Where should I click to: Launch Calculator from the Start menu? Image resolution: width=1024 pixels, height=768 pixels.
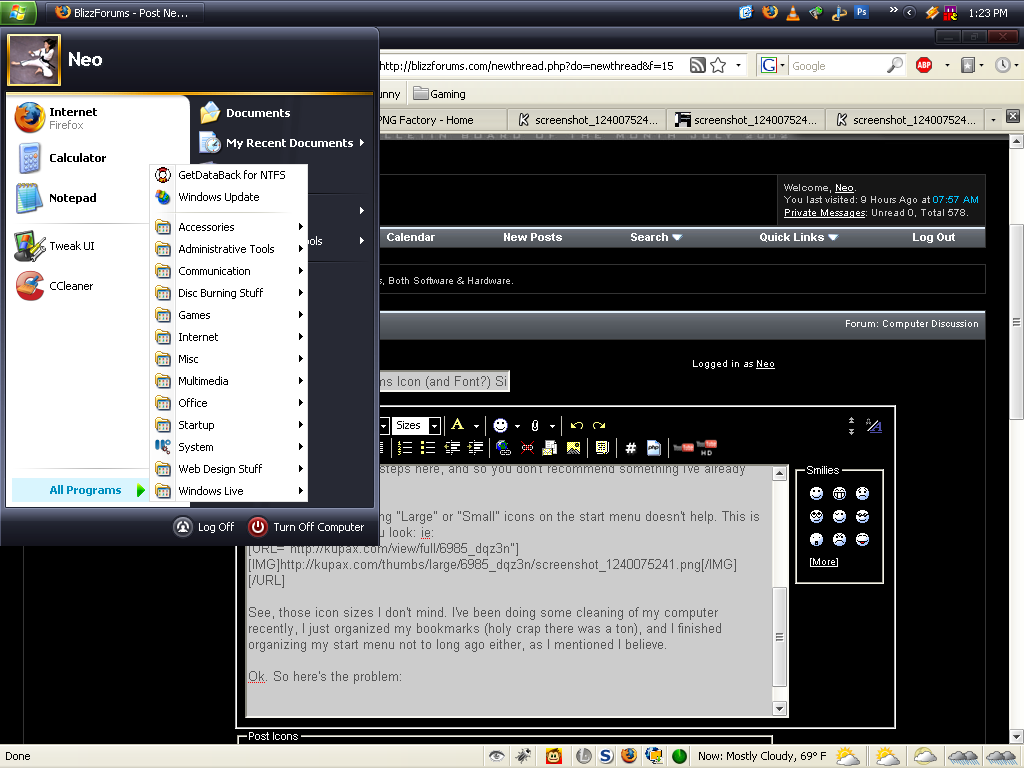point(98,158)
